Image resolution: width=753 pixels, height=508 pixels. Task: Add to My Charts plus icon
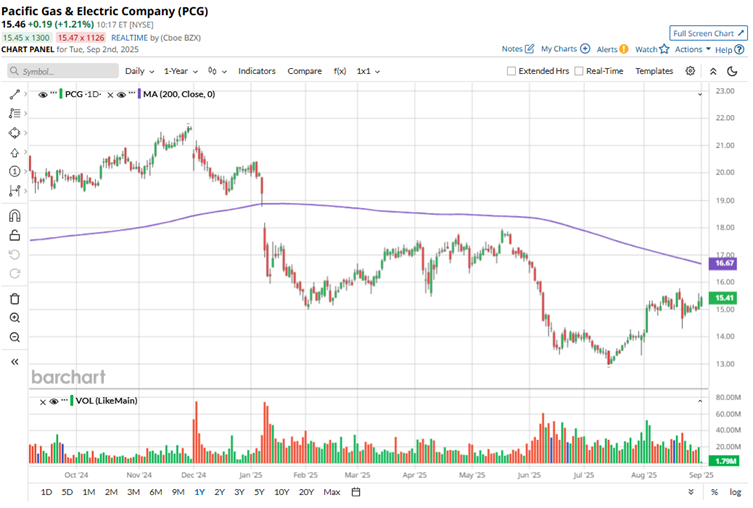tap(585, 48)
